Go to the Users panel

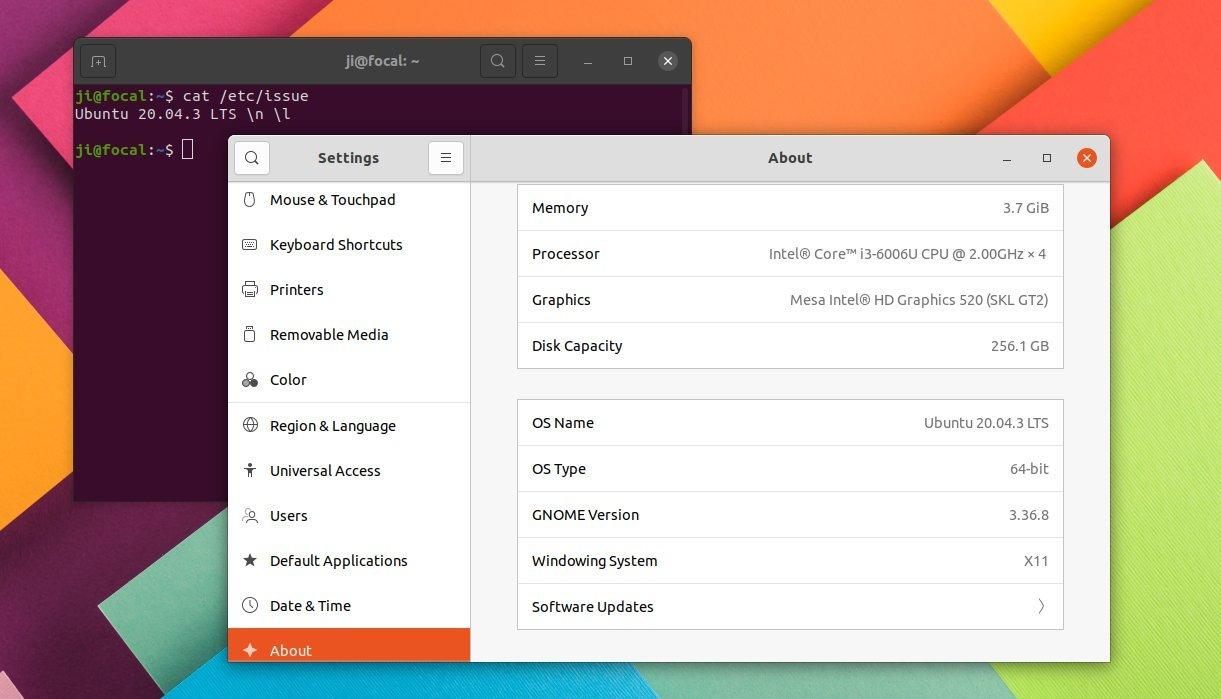click(349, 516)
